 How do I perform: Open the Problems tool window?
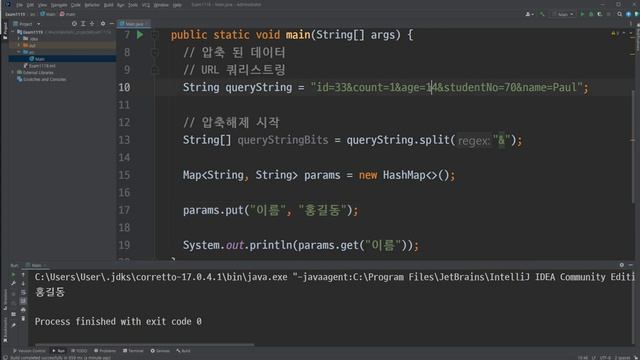105,351
